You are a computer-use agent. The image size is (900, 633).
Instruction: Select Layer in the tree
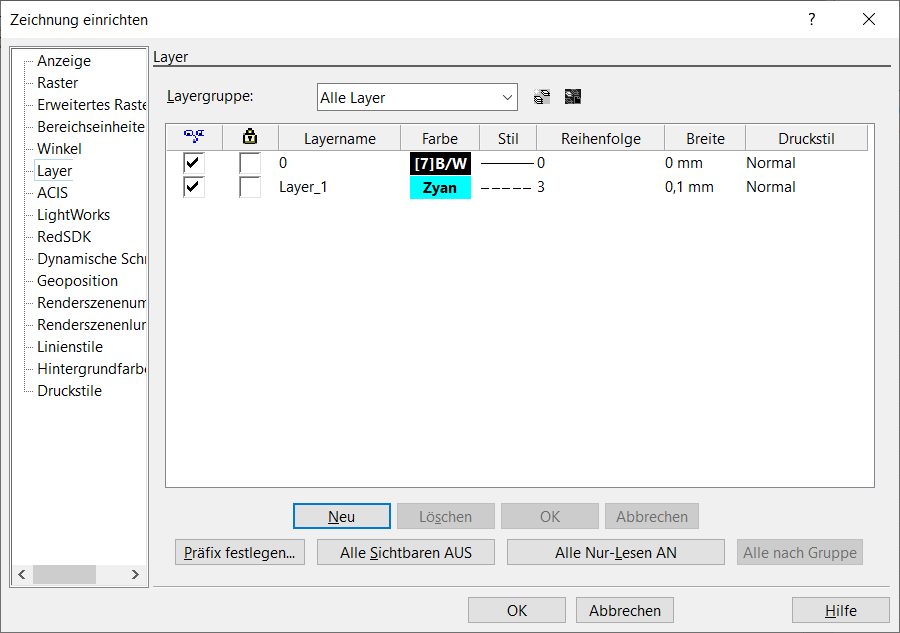(55, 171)
